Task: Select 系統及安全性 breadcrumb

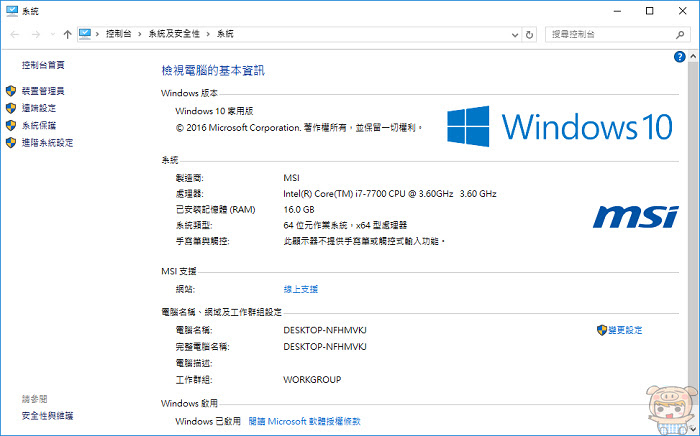Action: pos(174,34)
